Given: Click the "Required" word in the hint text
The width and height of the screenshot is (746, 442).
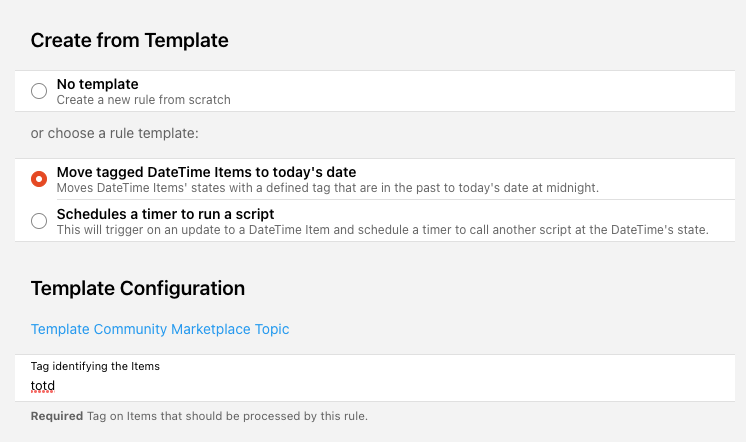Looking at the screenshot, I should click(56, 416).
